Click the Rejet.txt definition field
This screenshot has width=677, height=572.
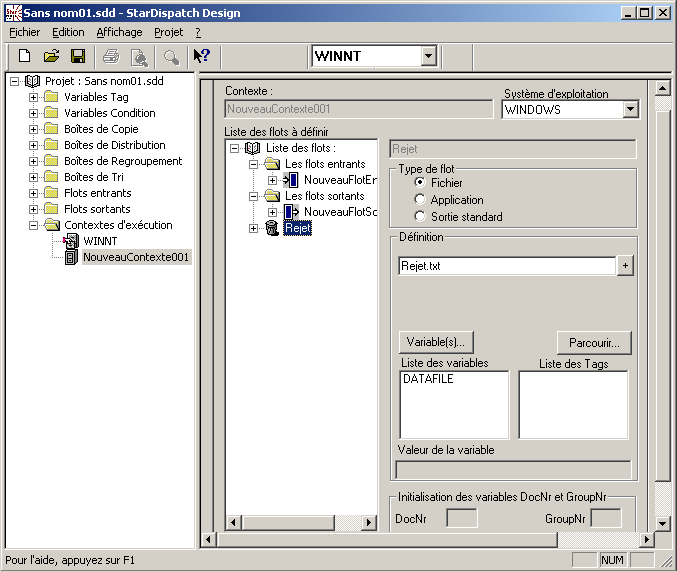[505, 266]
